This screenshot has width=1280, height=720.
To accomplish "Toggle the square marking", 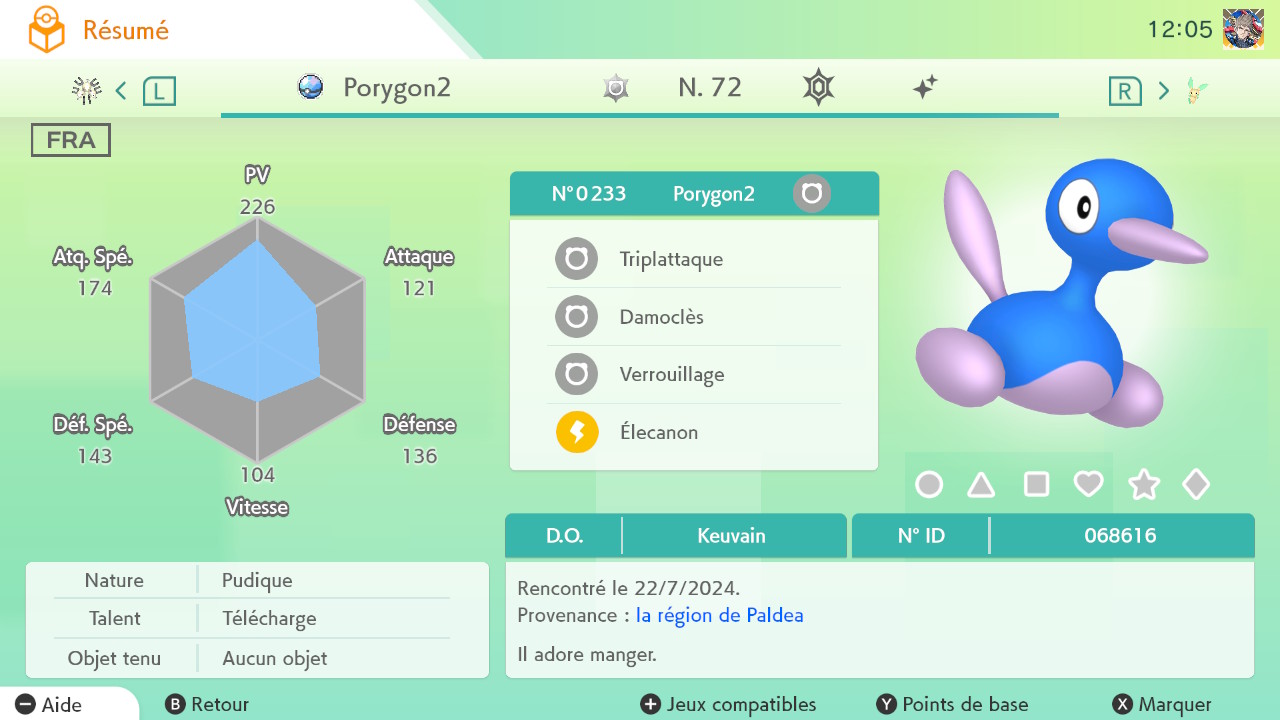I will click(1036, 485).
